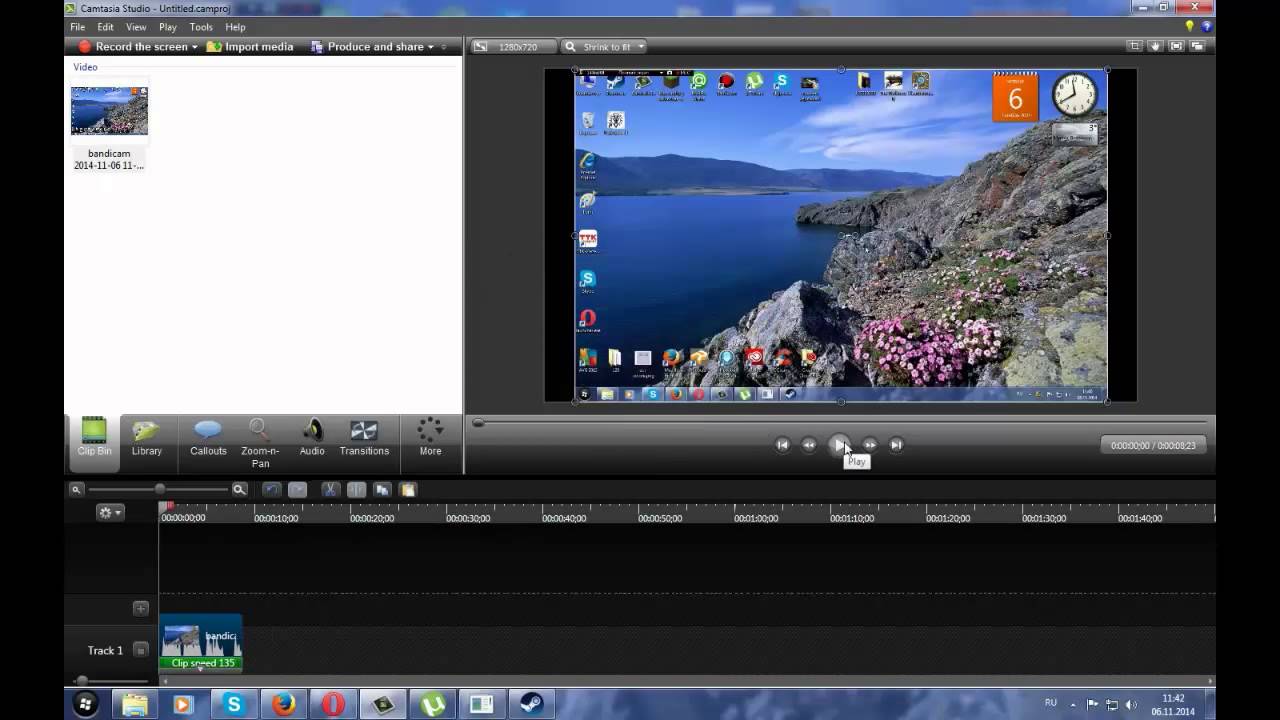Open the File menu
Image resolution: width=1280 pixels, height=720 pixels.
77,27
